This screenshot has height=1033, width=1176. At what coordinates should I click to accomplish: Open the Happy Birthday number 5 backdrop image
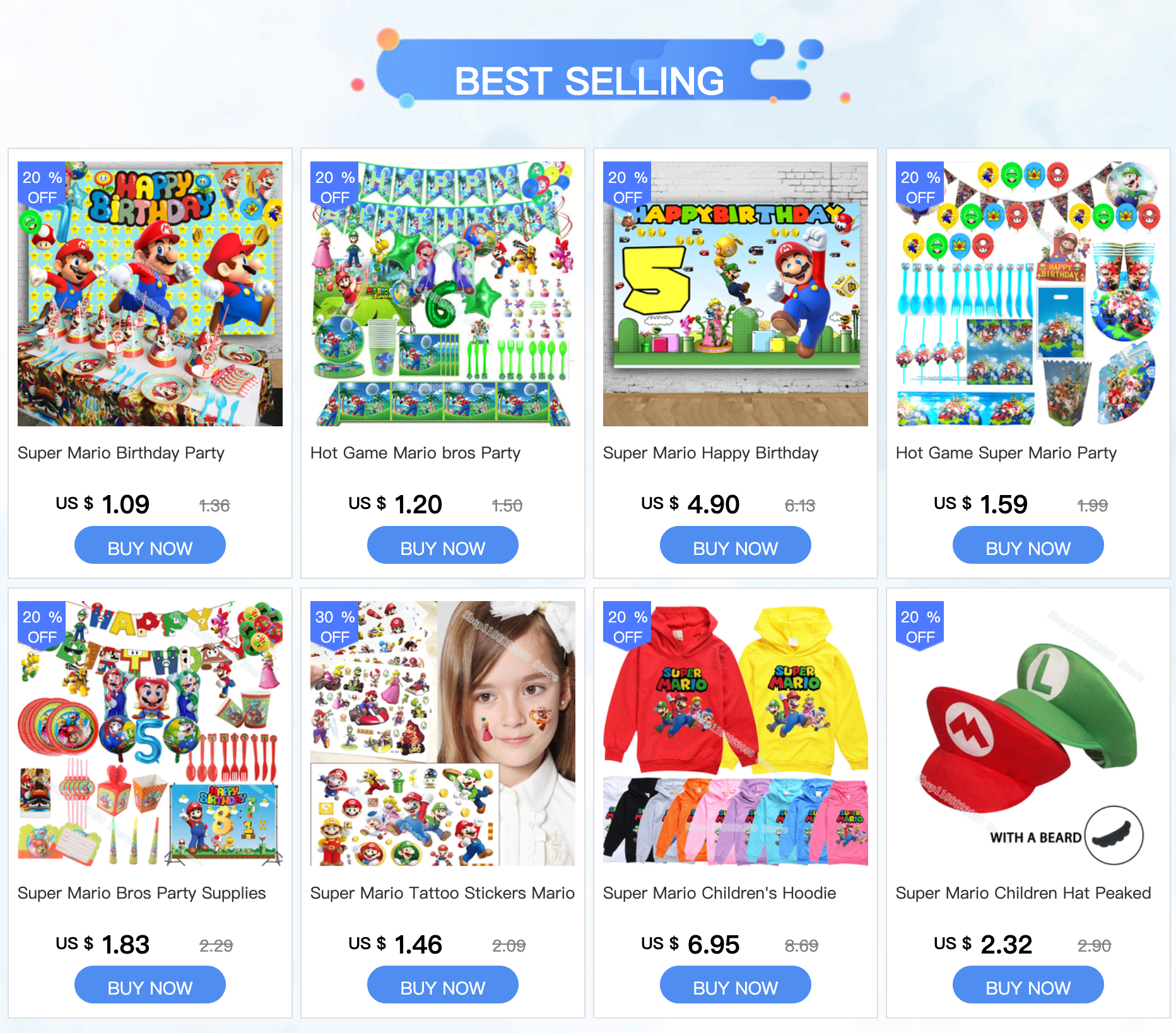pos(736,294)
